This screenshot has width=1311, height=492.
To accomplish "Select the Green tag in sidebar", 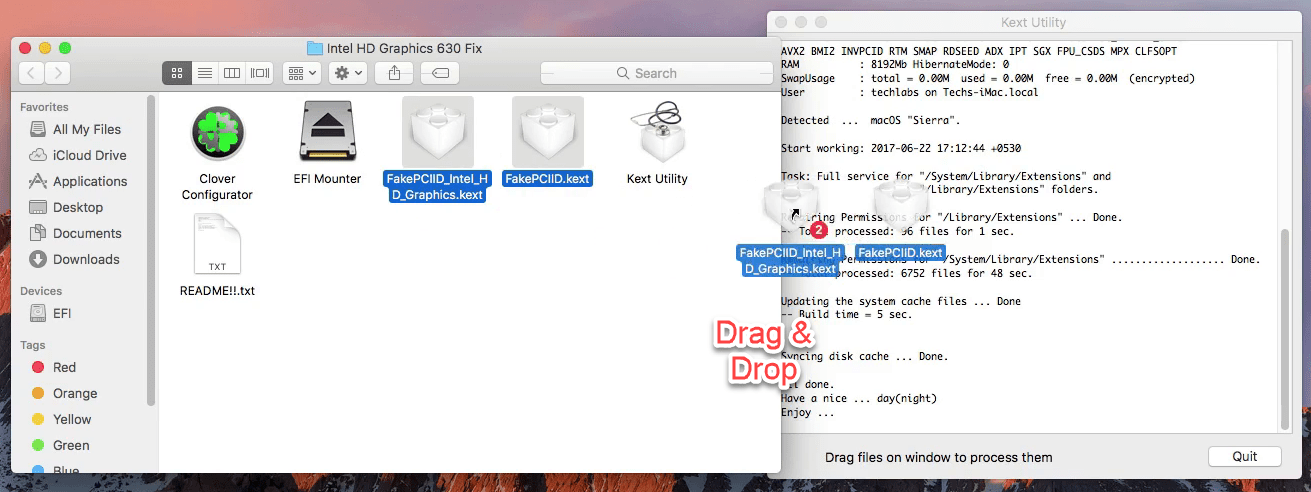I will click(x=59, y=445).
